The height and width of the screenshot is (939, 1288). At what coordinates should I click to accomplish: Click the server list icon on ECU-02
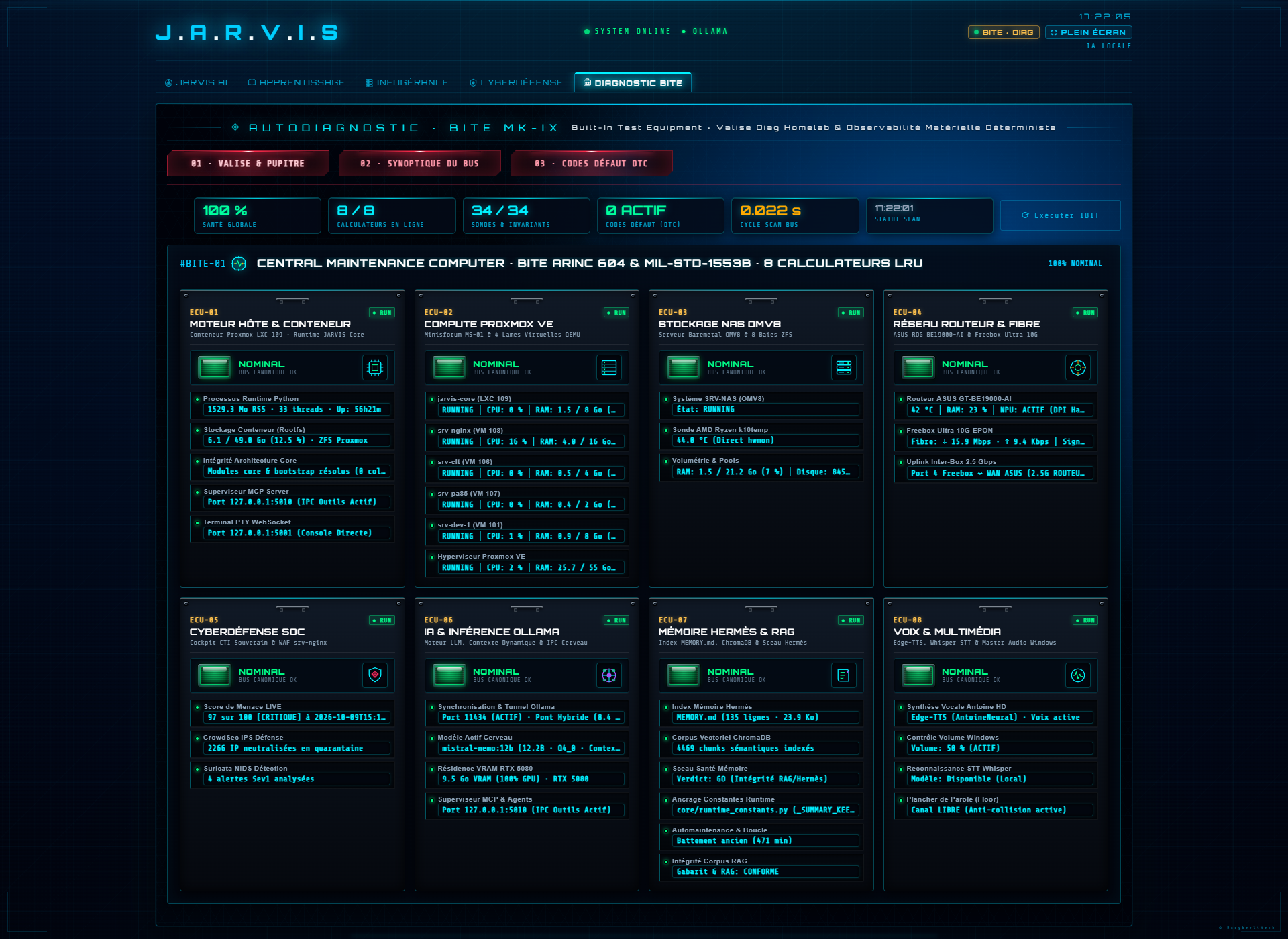pos(609,368)
